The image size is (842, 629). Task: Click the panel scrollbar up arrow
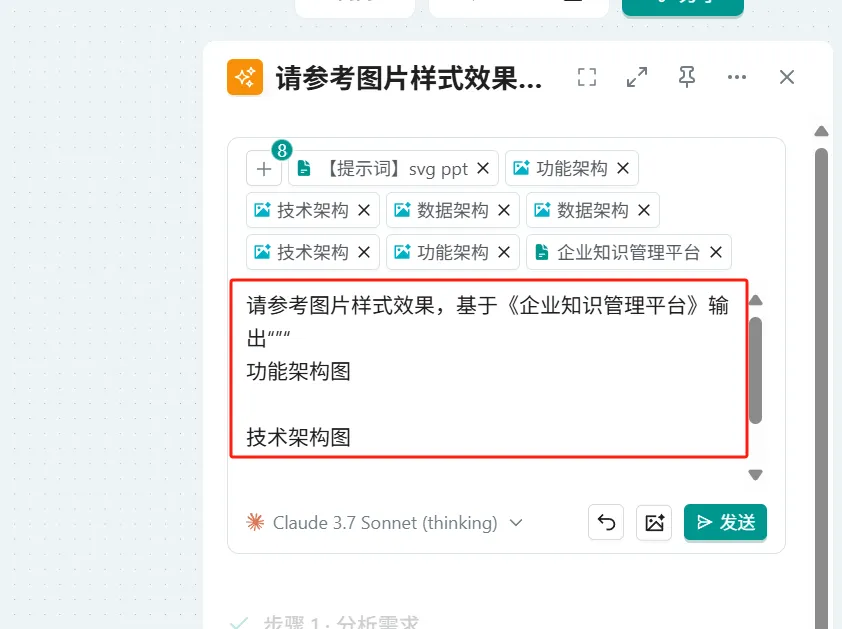[821, 132]
